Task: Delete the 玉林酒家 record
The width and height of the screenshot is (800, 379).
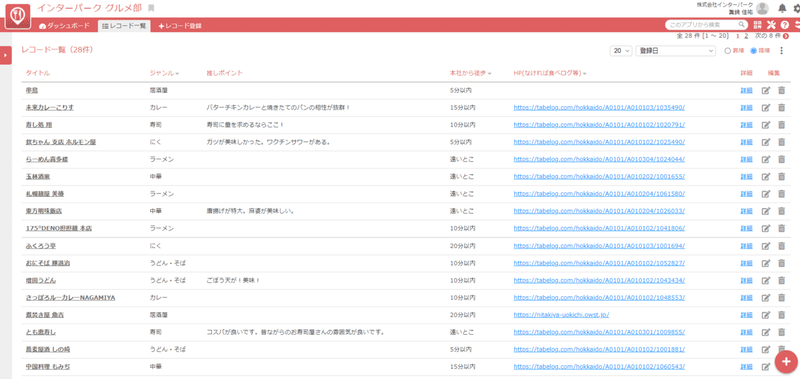Action: [781, 176]
